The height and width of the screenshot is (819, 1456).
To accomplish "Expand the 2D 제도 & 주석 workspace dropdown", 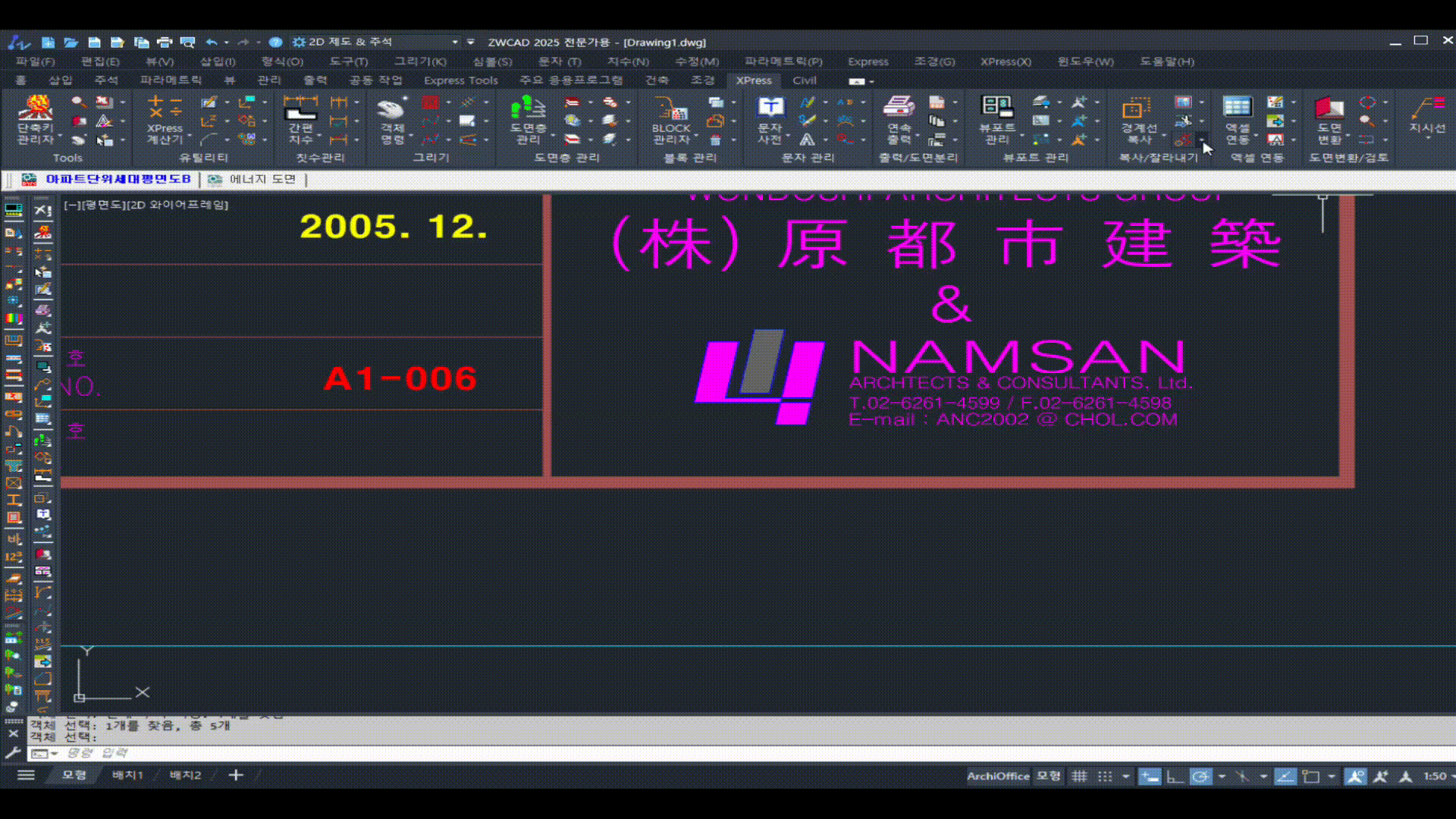I will tap(455, 42).
